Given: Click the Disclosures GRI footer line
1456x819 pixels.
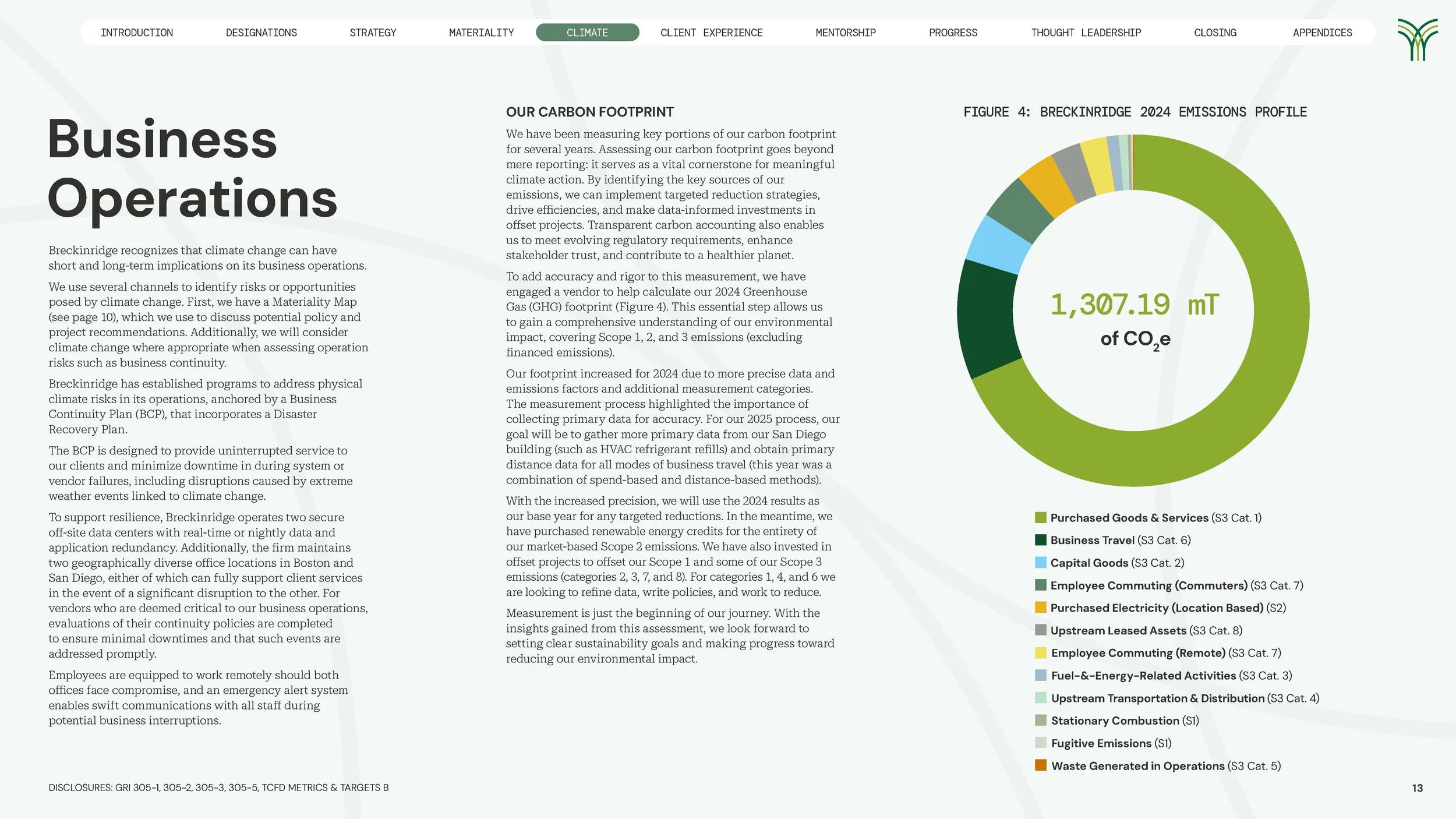Looking at the screenshot, I should [218, 788].
